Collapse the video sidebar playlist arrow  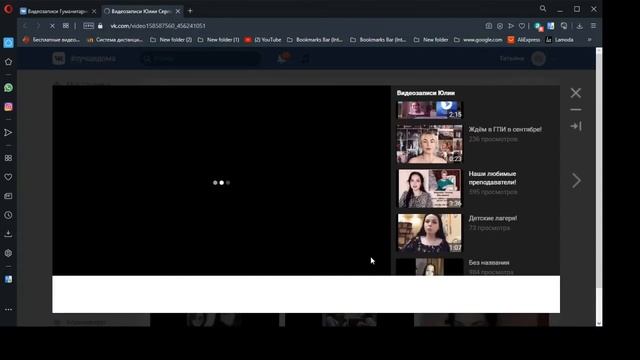pyautogui.click(x=576, y=126)
